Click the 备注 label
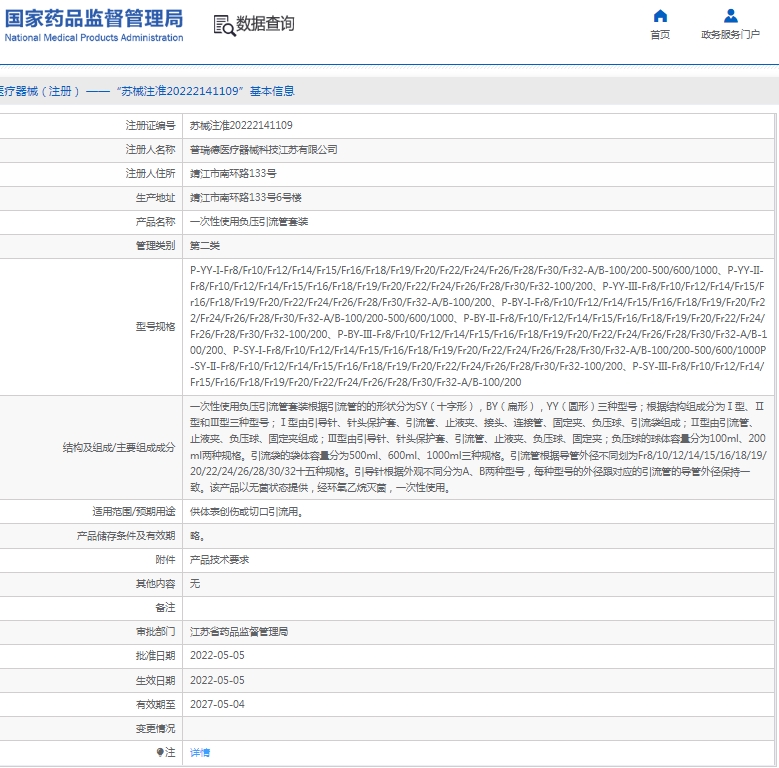The height and width of the screenshot is (768, 779). (165, 608)
